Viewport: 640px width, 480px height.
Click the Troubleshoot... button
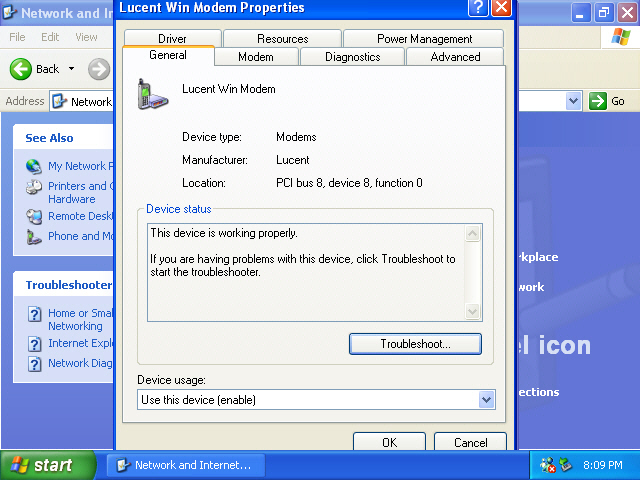click(415, 344)
